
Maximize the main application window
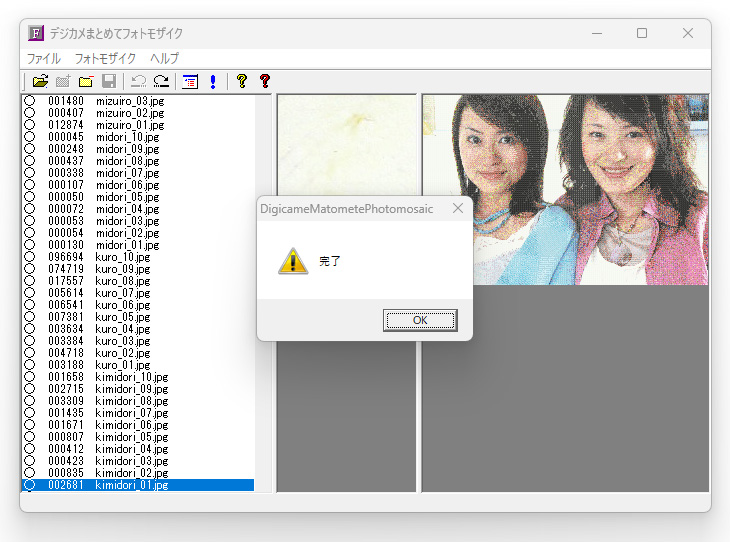click(642, 34)
